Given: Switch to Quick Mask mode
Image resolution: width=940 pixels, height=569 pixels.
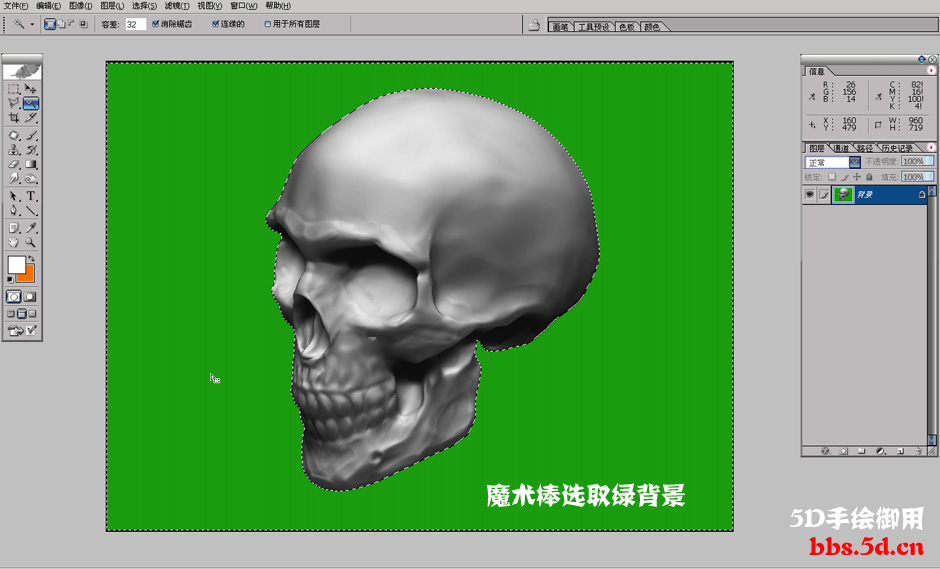Looking at the screenshot, I should pos(31,297).
